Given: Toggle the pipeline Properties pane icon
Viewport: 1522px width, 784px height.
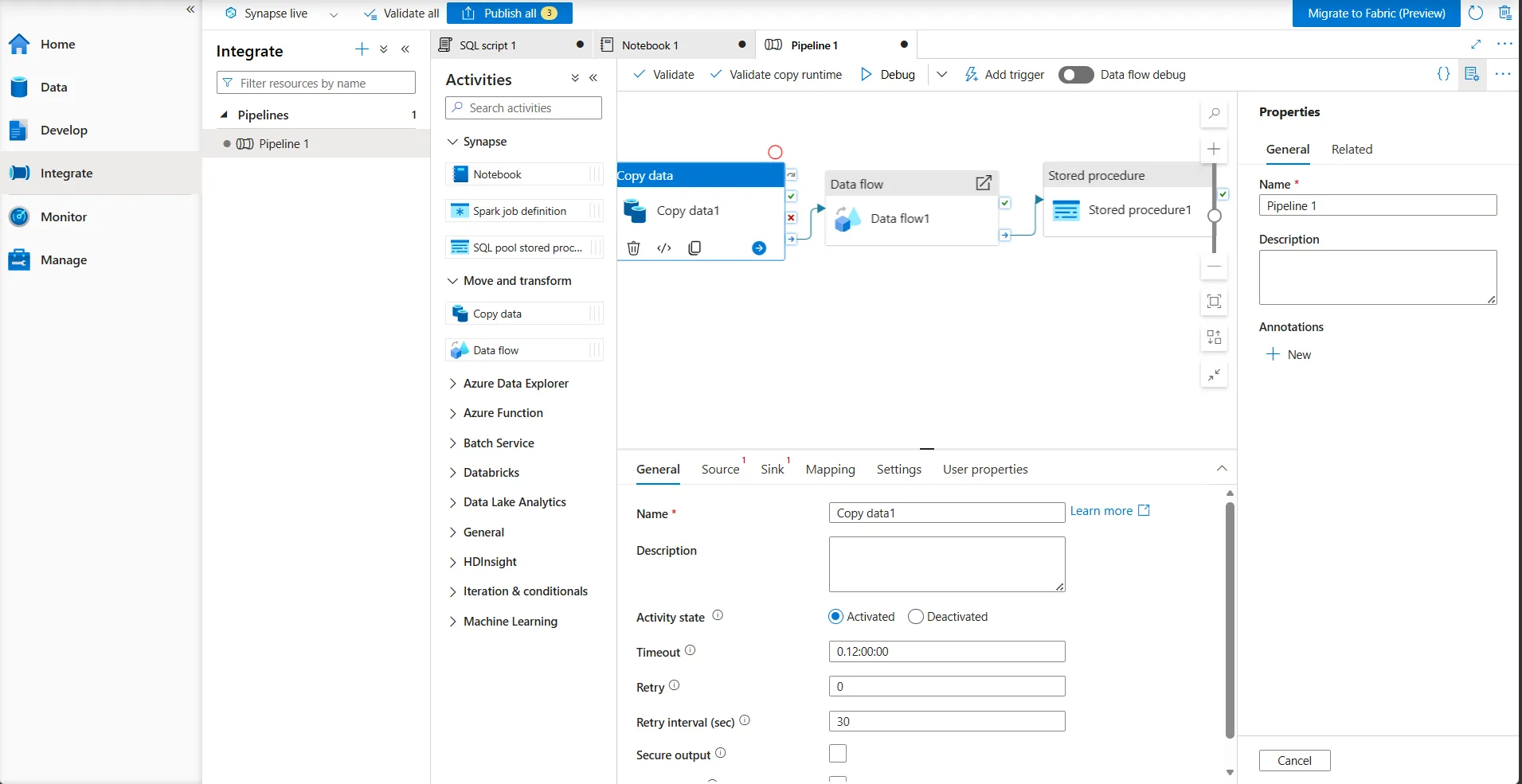Looking at the screenshot, I should point(1472,74).
